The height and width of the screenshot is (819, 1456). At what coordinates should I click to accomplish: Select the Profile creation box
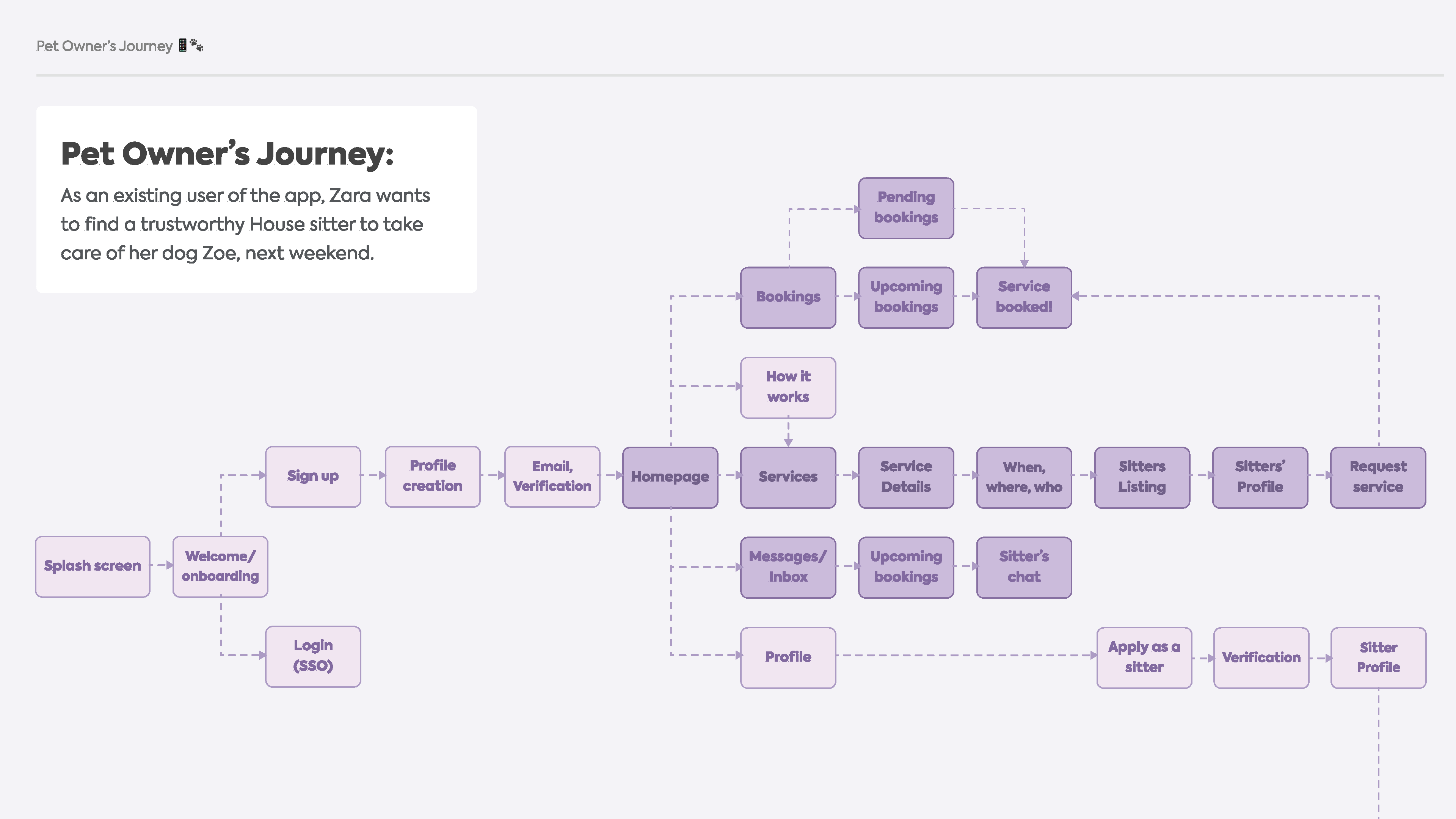click(x=432, y=476)
